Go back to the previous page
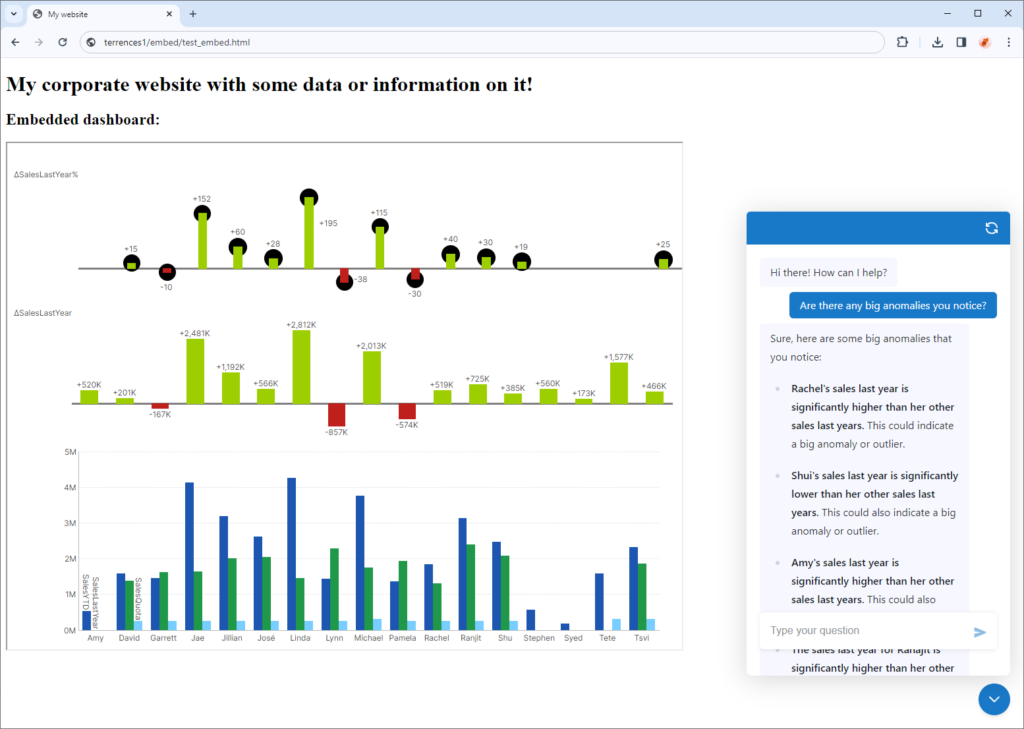 pos(15,42)
